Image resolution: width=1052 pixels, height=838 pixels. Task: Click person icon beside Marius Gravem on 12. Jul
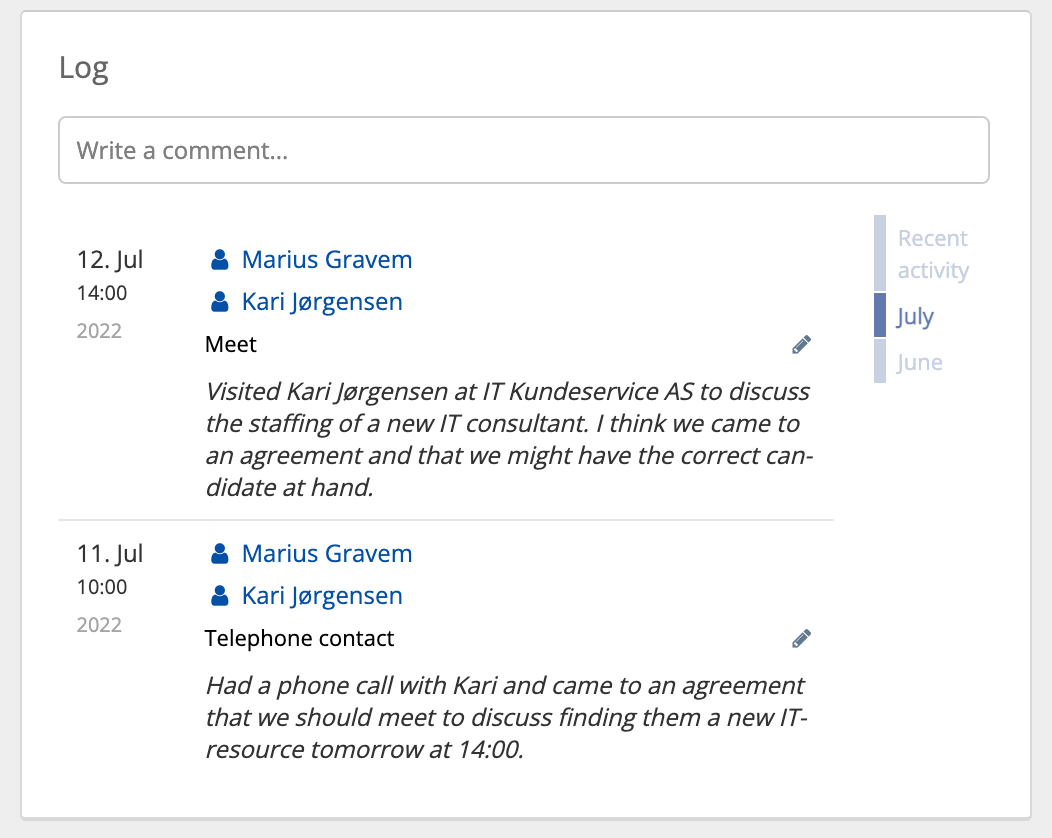220,261
